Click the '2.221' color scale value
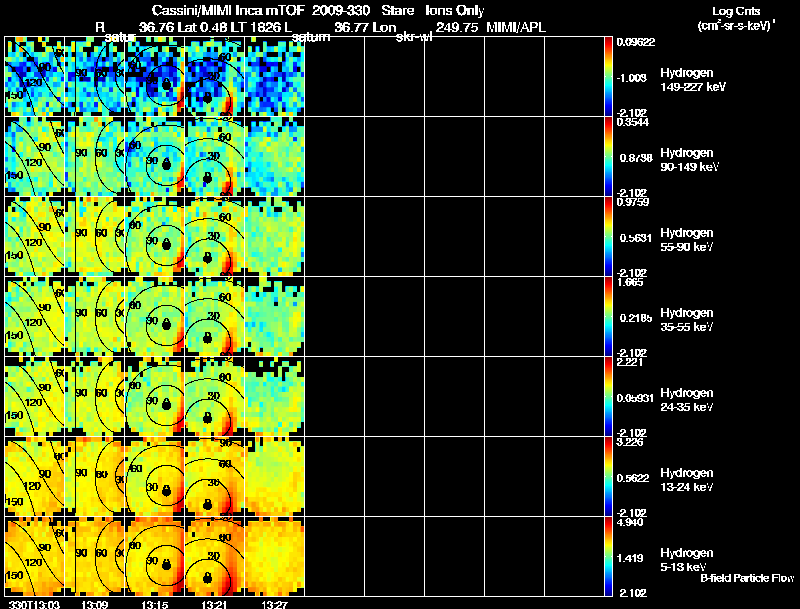 pyautogui.click(x=630, y=362)
